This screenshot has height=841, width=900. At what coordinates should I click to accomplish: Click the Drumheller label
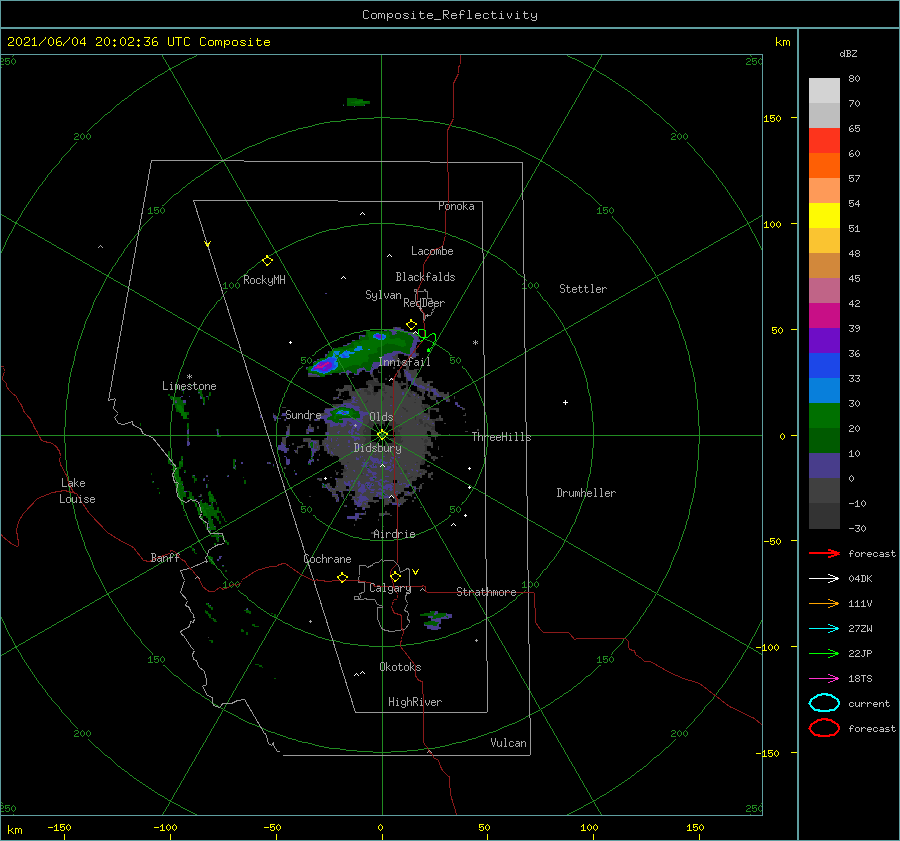pyautogui.click(x=585, y=493)
